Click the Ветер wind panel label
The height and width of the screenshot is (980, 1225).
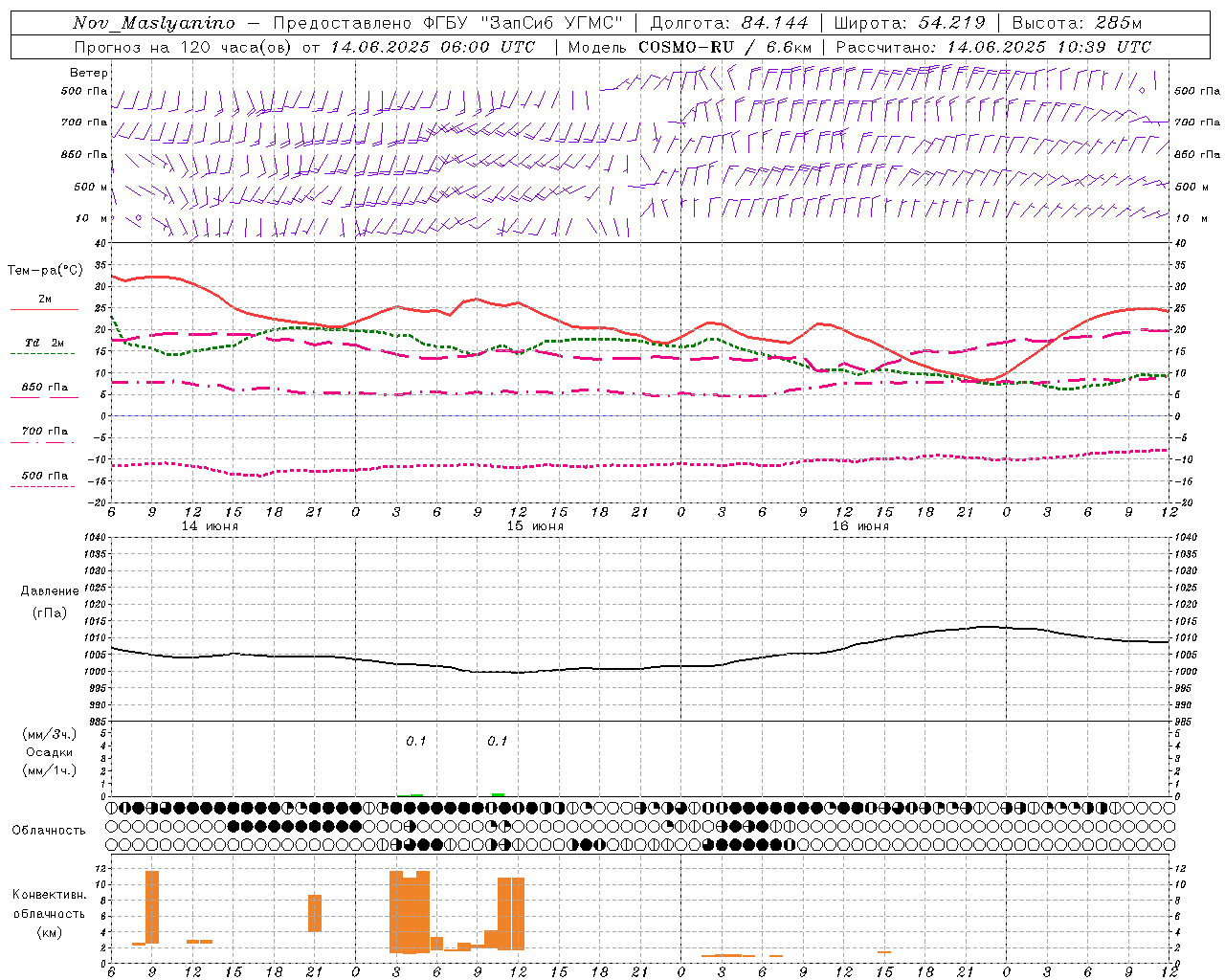pyautogui.click(x=88, y=73)
